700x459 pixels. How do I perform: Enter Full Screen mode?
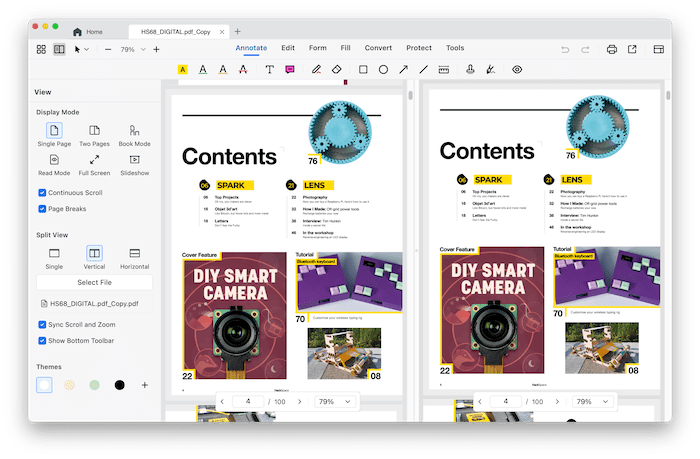[x=94, y=161]
